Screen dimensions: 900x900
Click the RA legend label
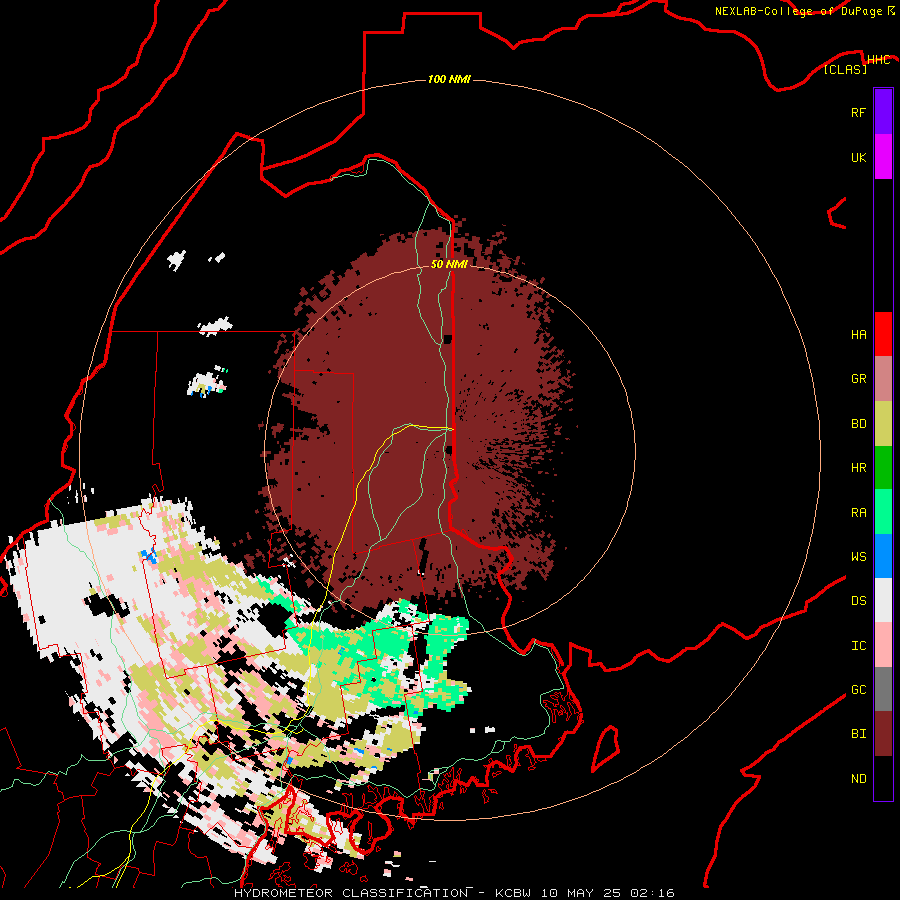(x=858, y=513)
